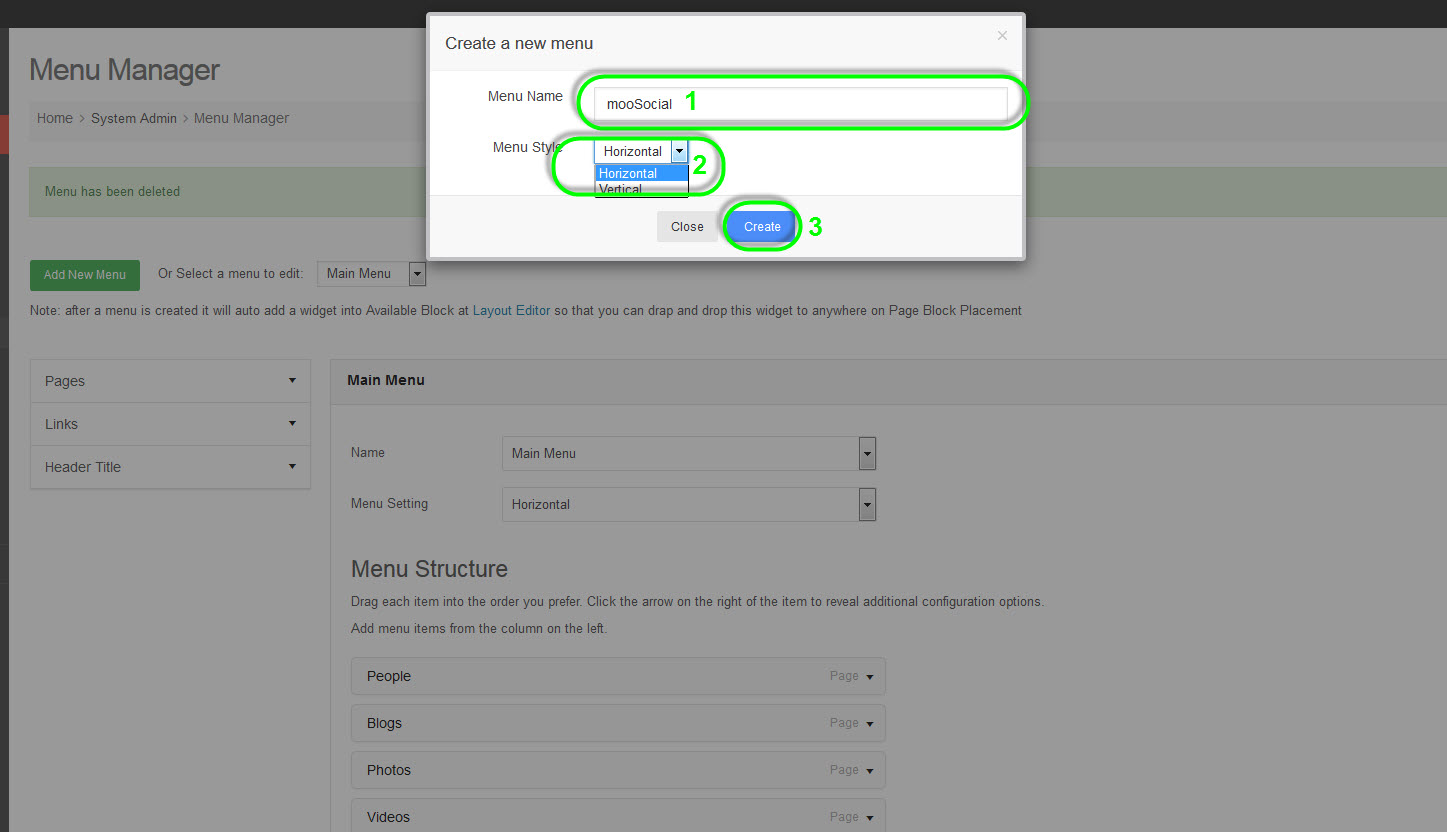Click the Create button

tap(761, 227)
